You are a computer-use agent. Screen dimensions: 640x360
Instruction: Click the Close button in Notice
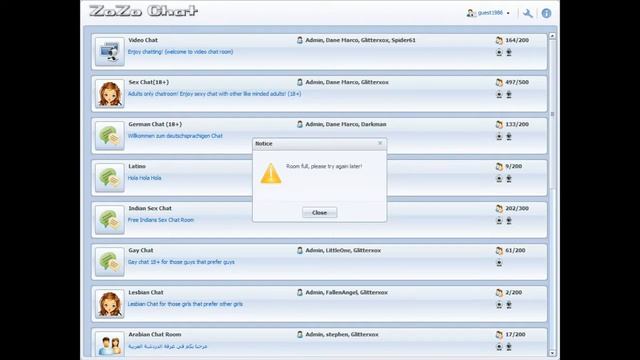point(319,213)
